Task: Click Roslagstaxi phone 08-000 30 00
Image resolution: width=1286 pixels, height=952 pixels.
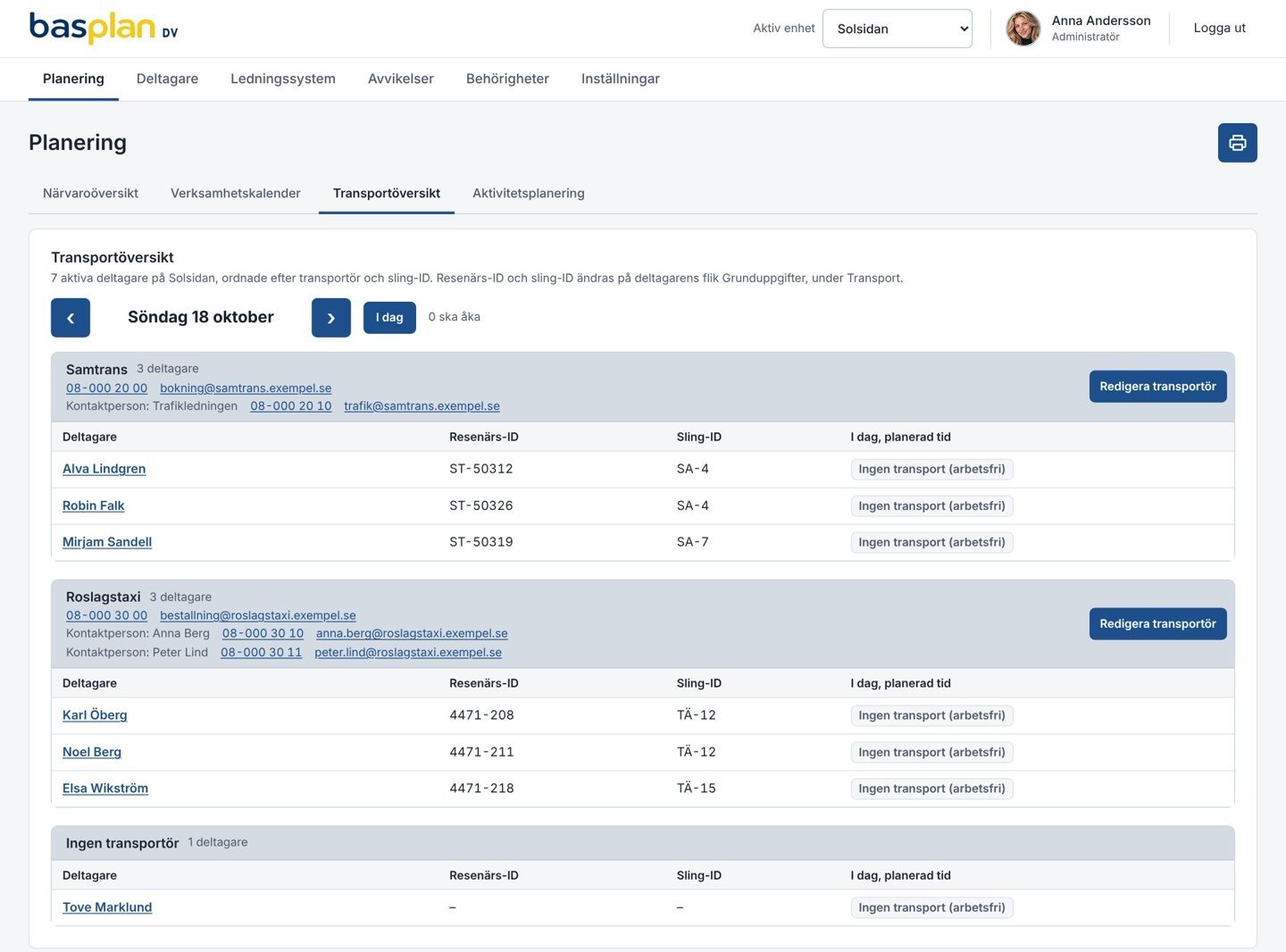Action: (106, 616)
